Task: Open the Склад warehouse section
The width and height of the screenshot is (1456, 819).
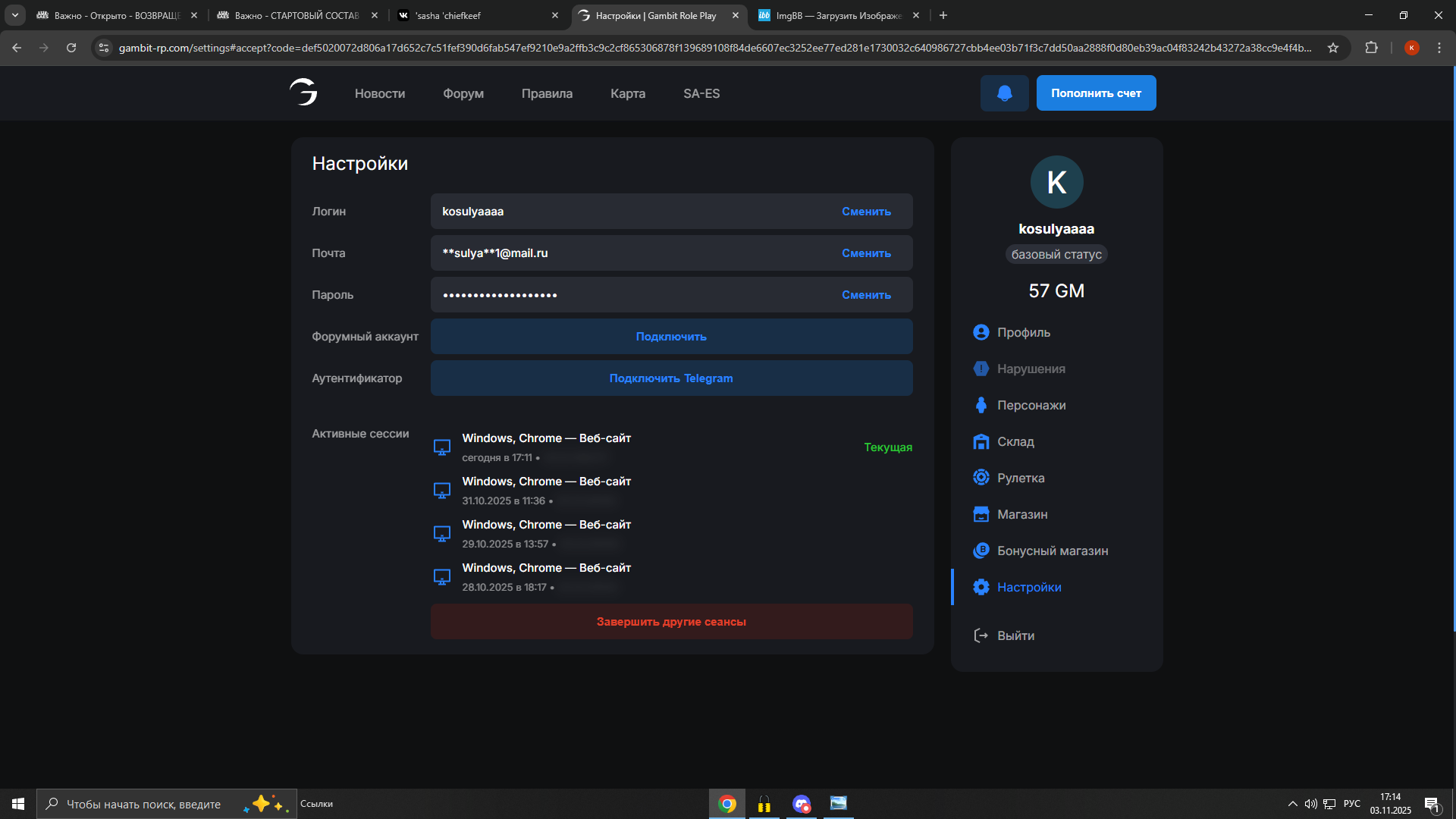Action: [1015, 441]
